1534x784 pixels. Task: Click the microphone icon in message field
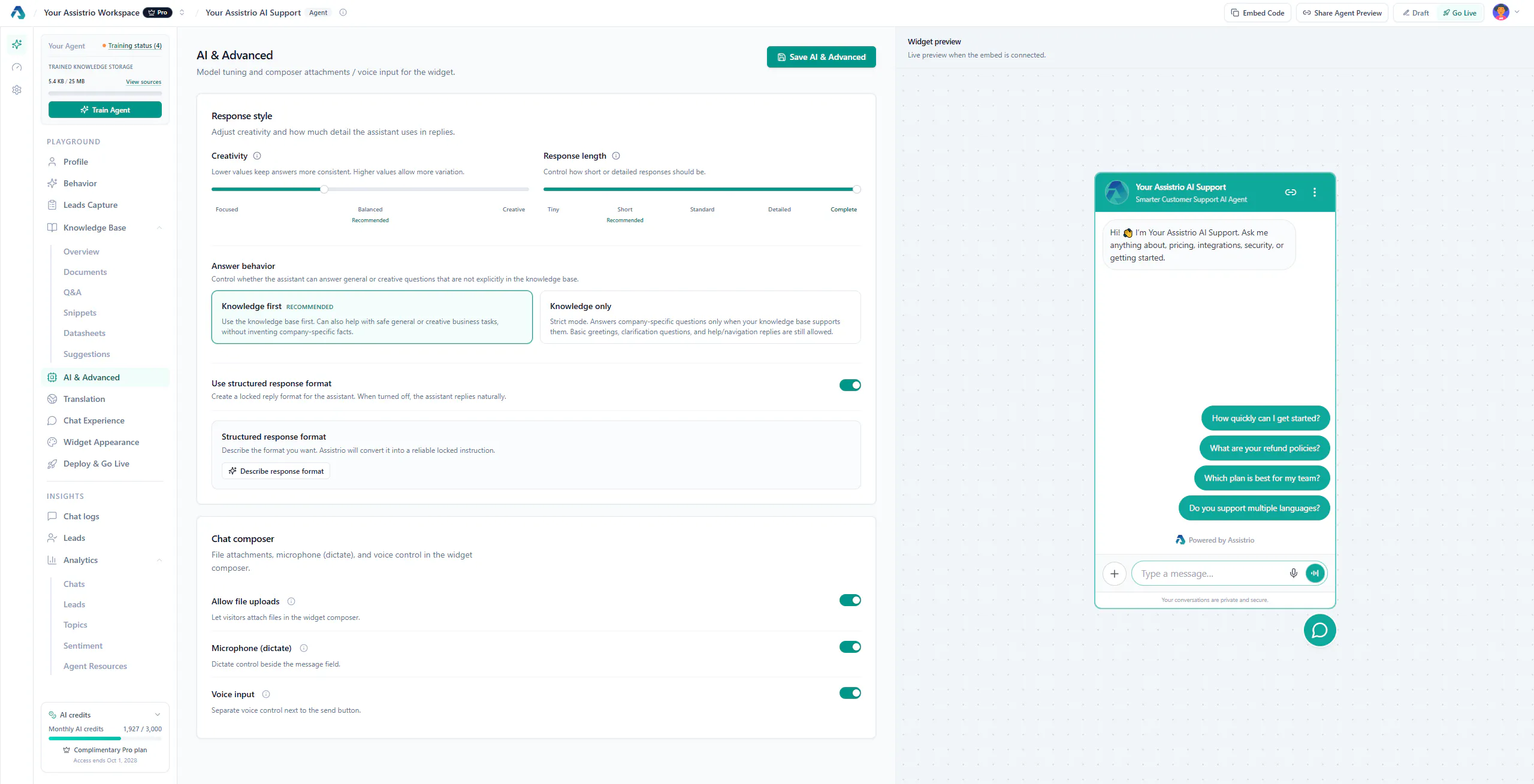point(1294,573)
